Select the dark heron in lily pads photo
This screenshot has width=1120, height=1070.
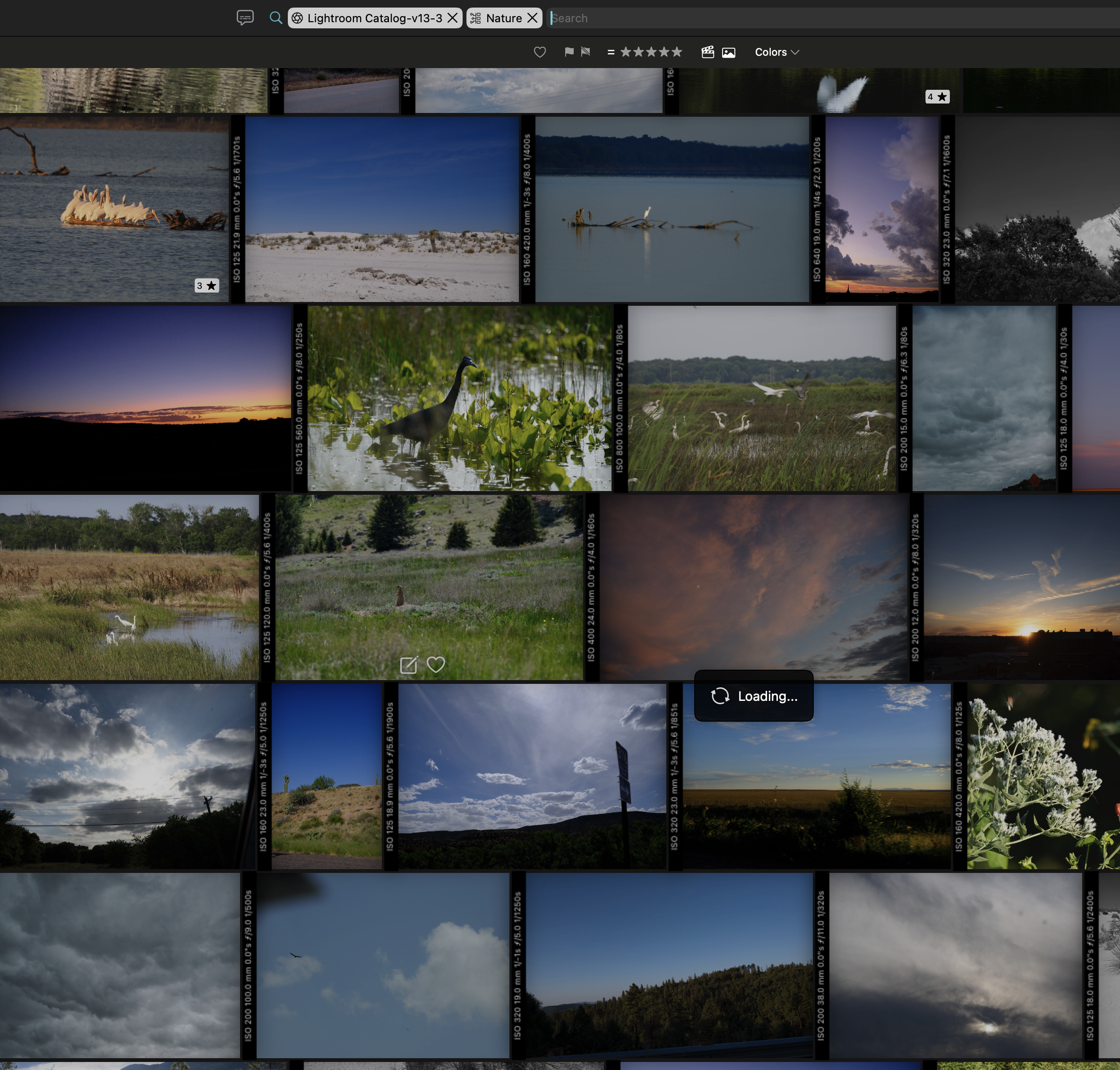point(460,398)
